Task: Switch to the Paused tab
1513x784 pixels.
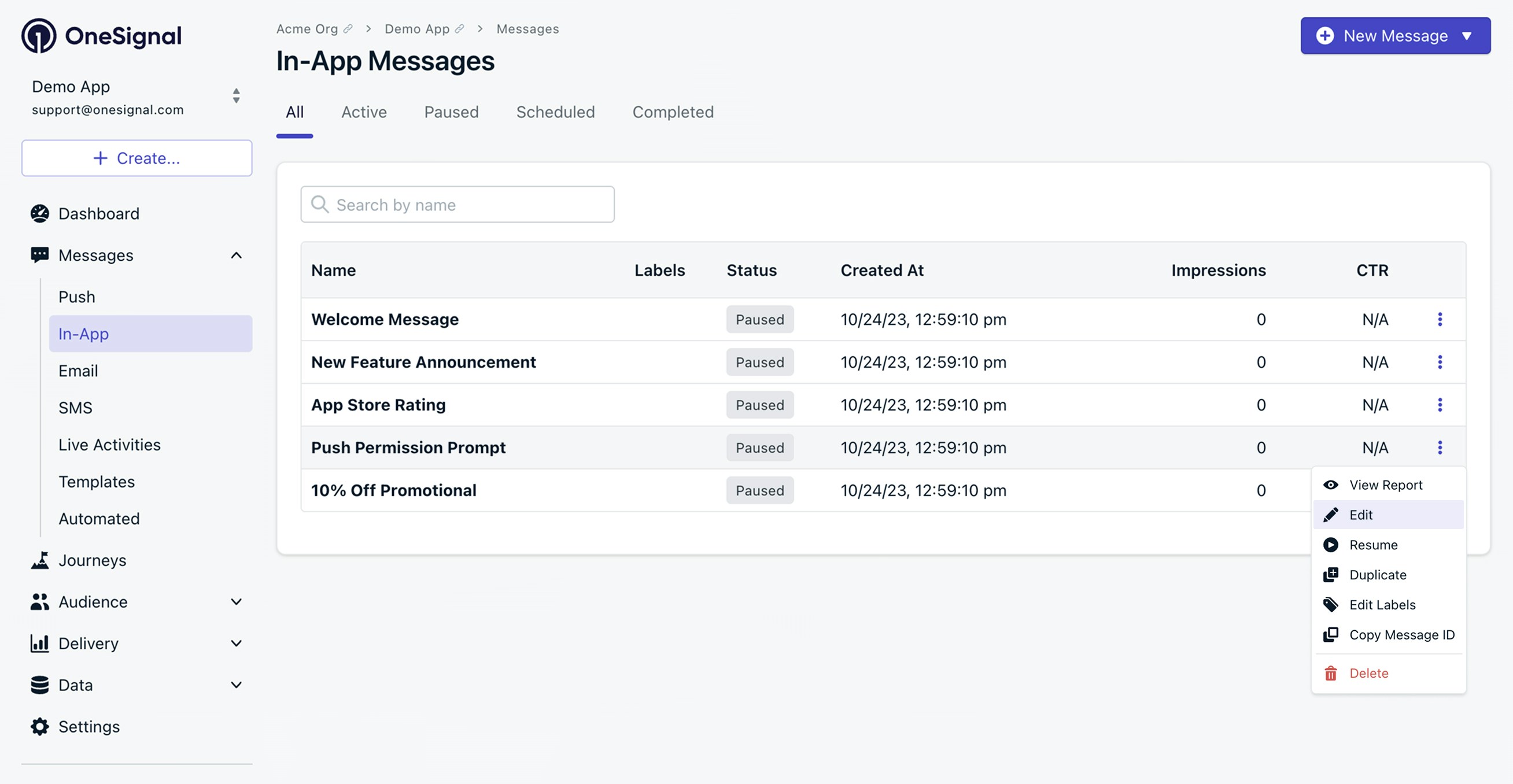Action: point(451,112)
